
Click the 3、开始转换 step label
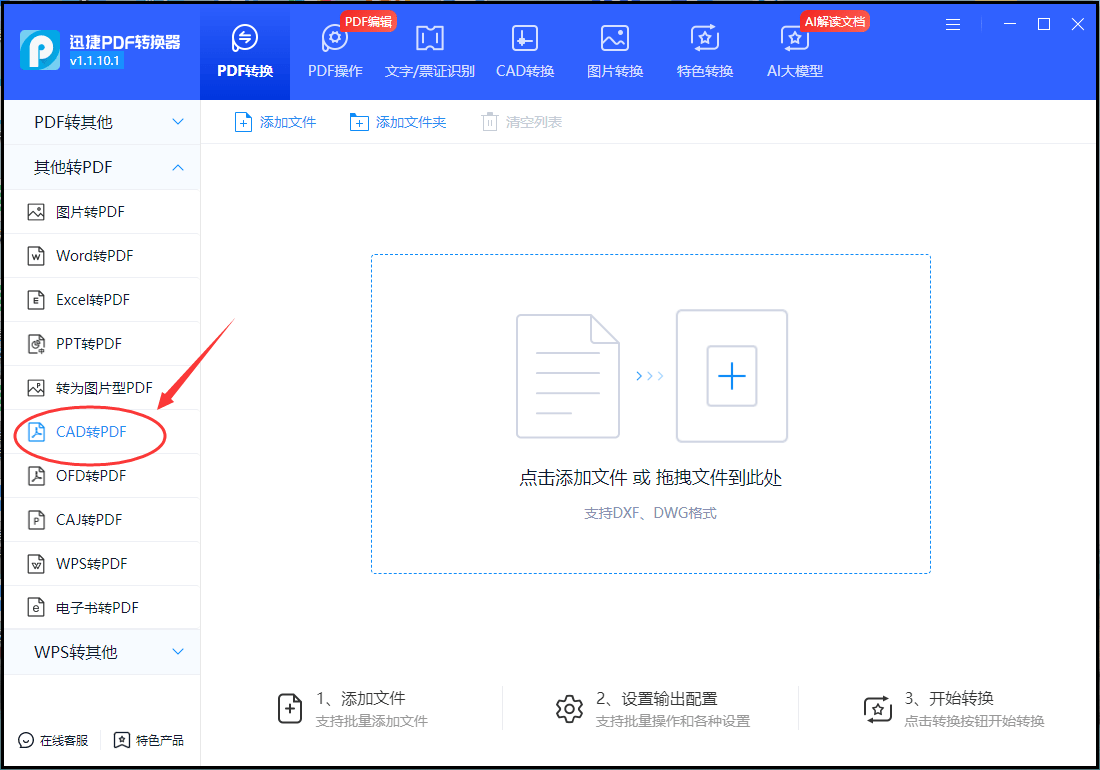949,698
